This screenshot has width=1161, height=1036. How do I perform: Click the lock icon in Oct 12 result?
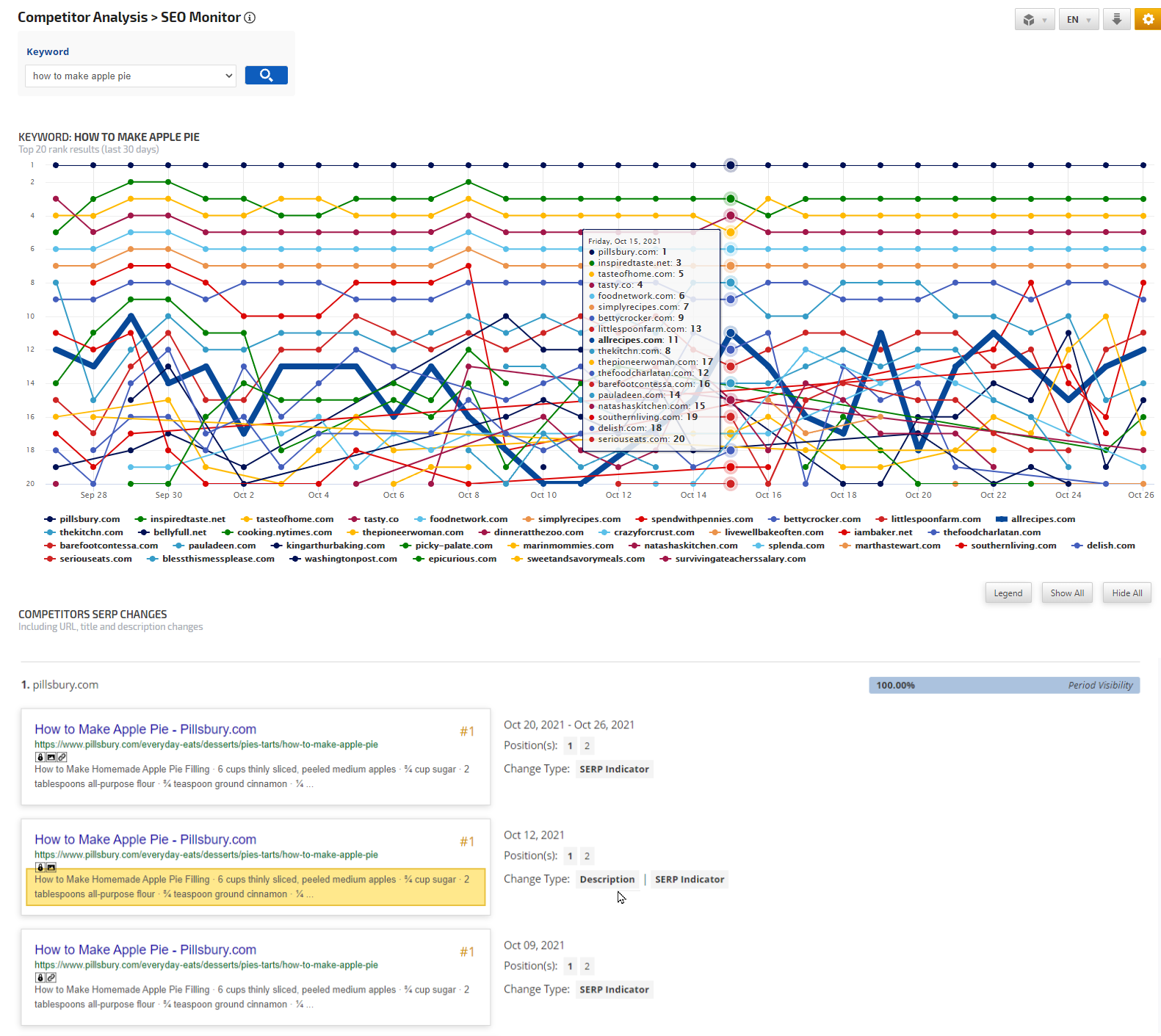40,867
